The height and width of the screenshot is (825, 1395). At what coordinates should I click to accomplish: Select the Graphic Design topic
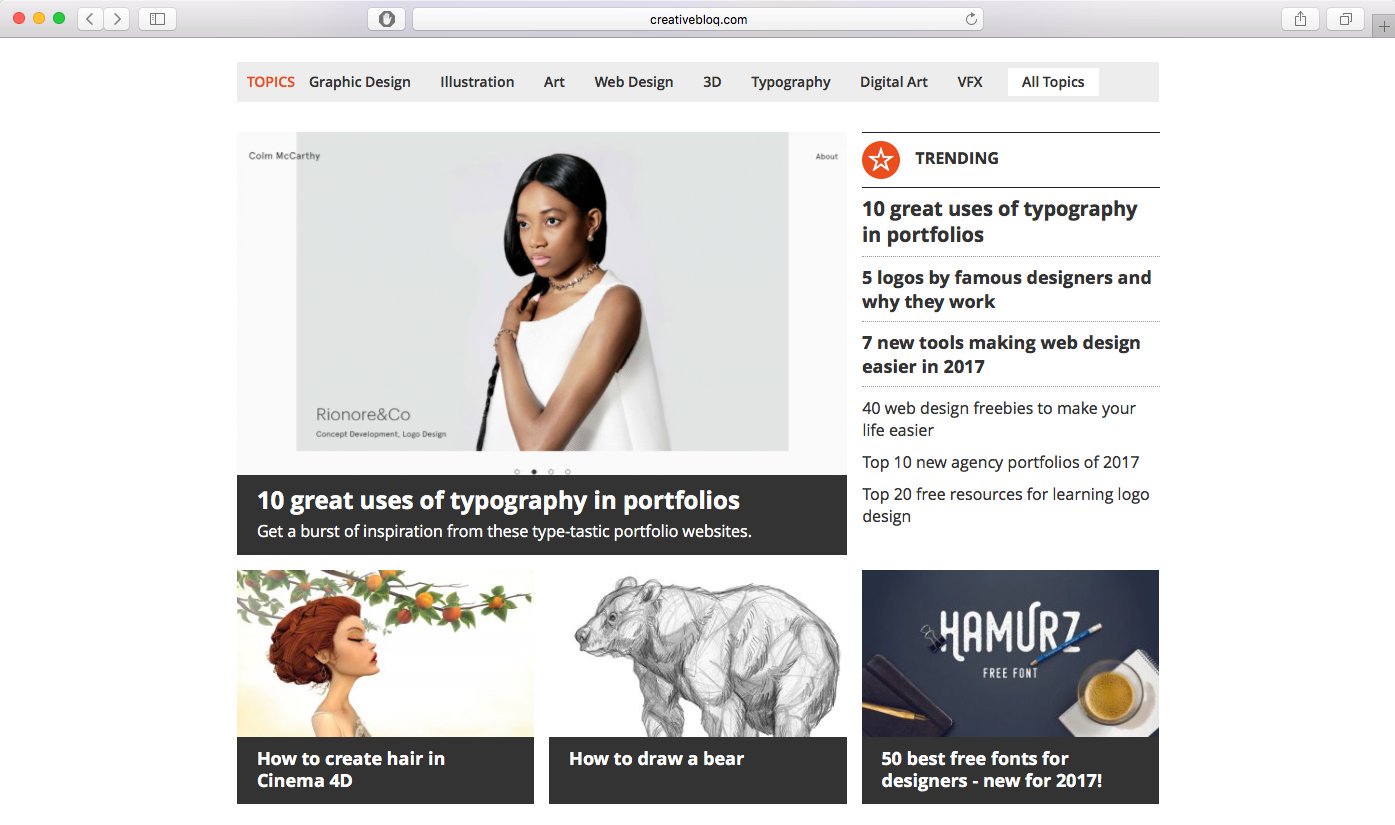(x=360, y=82)
